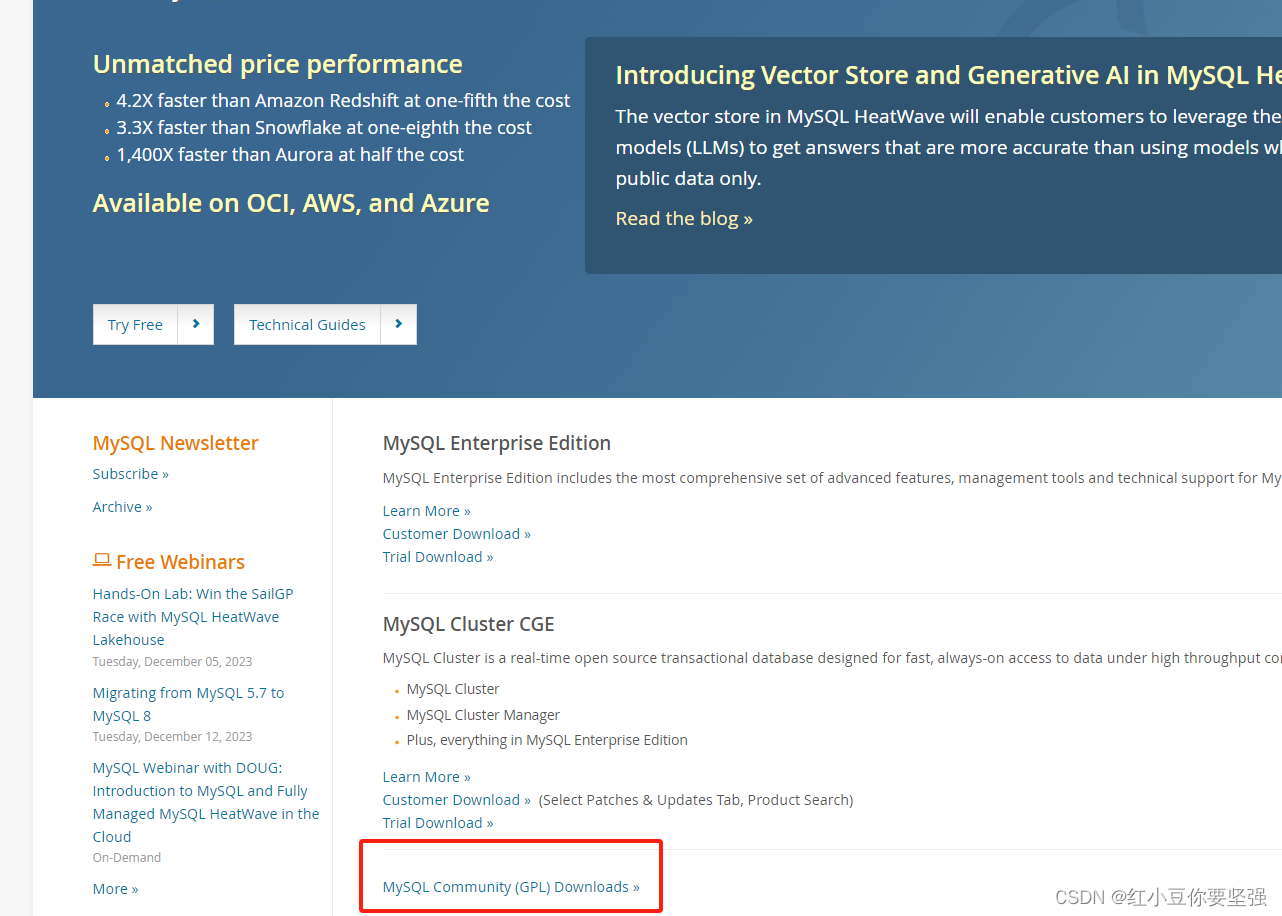Open the Technical Guides button

coord(307,325)
